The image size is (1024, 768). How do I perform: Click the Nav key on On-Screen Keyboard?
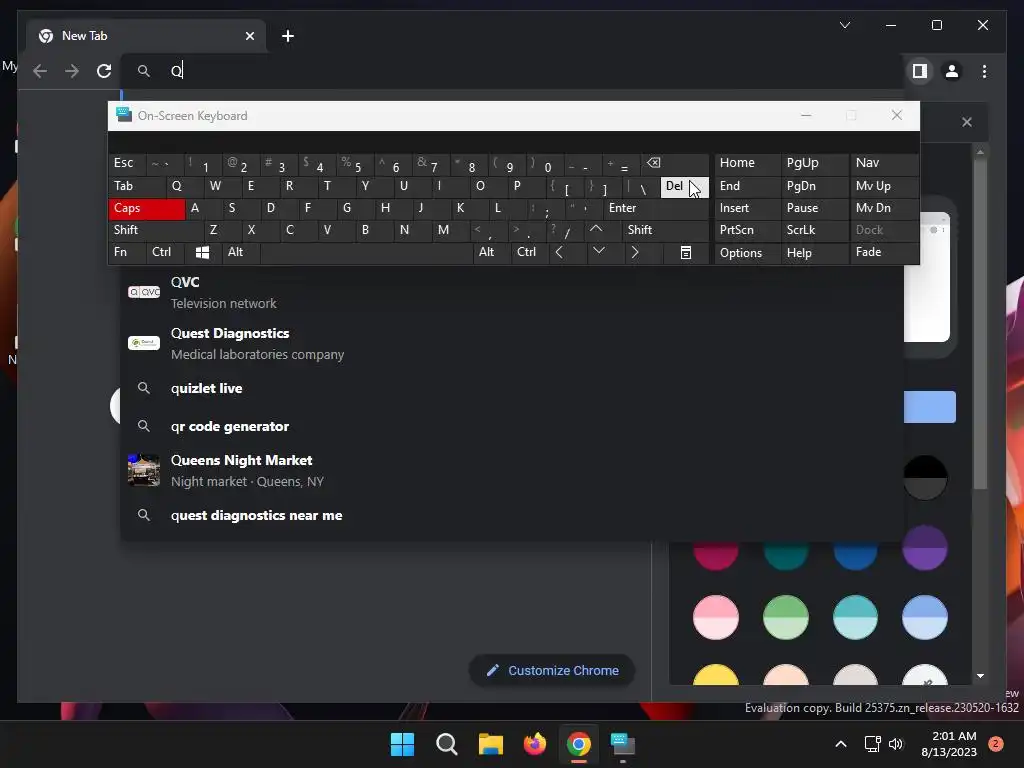pos(884,163)
